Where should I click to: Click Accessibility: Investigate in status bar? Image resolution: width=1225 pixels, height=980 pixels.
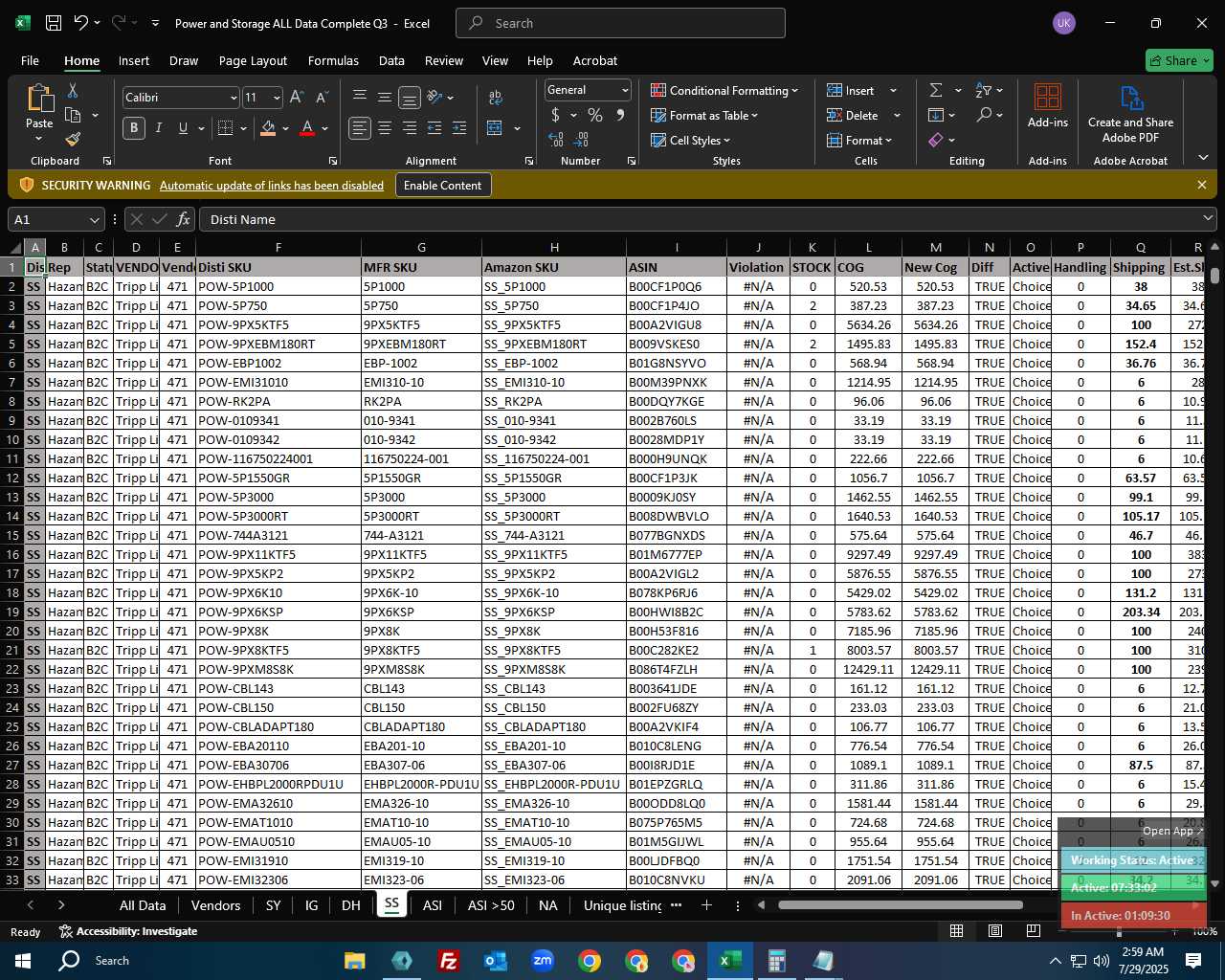coord(128,931)
